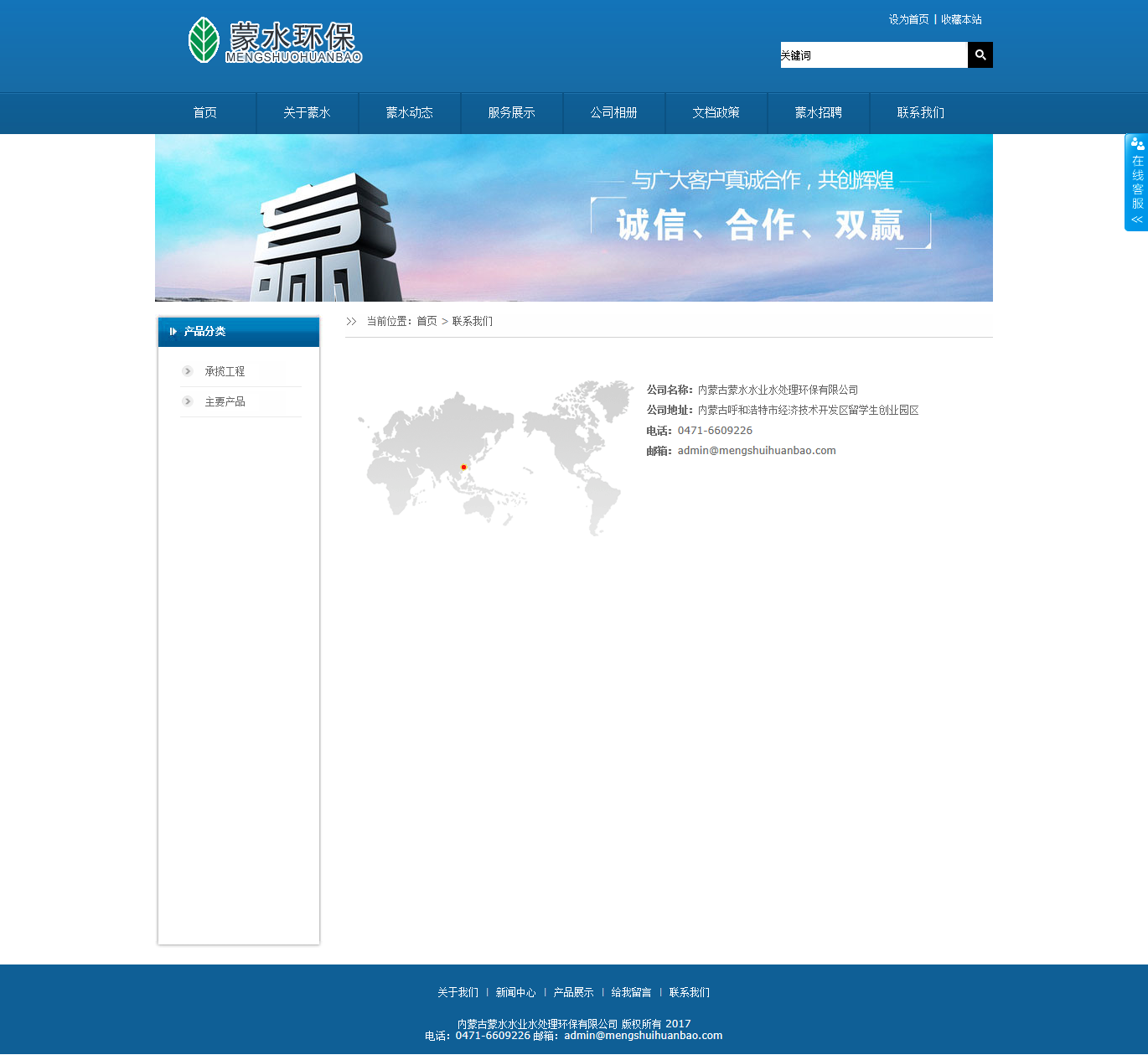Click the magnifier search button
This screenshot has height=1055, width=1148.
coord(980,55)
